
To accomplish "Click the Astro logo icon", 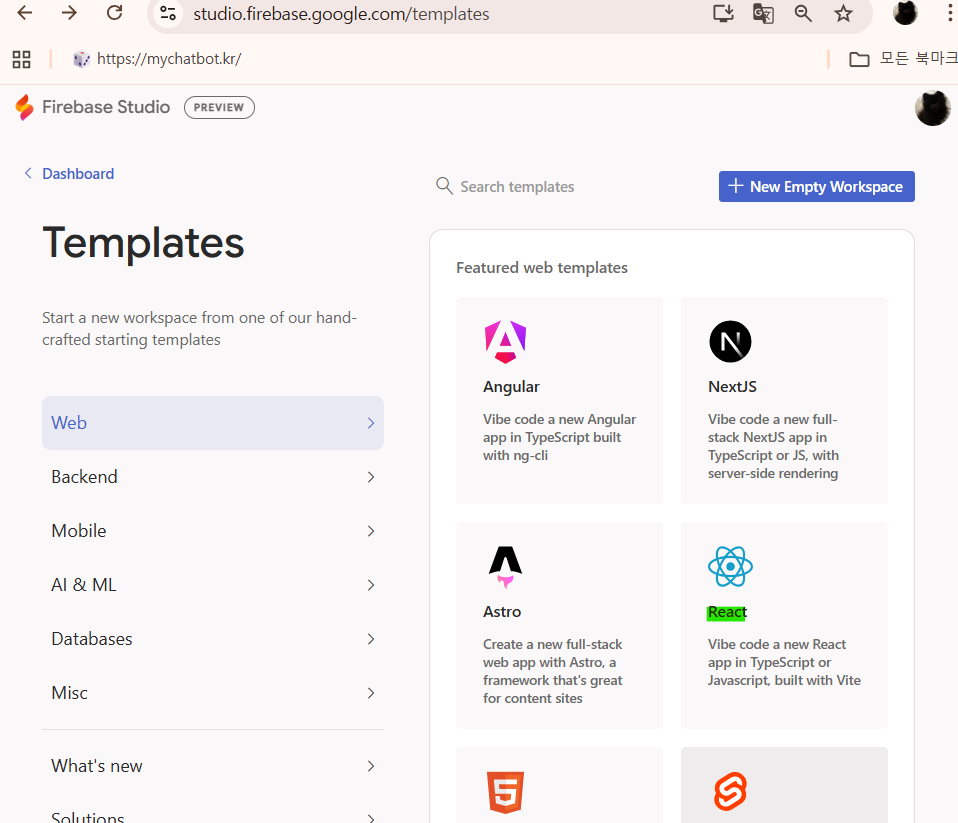I will tap(505, 566).
